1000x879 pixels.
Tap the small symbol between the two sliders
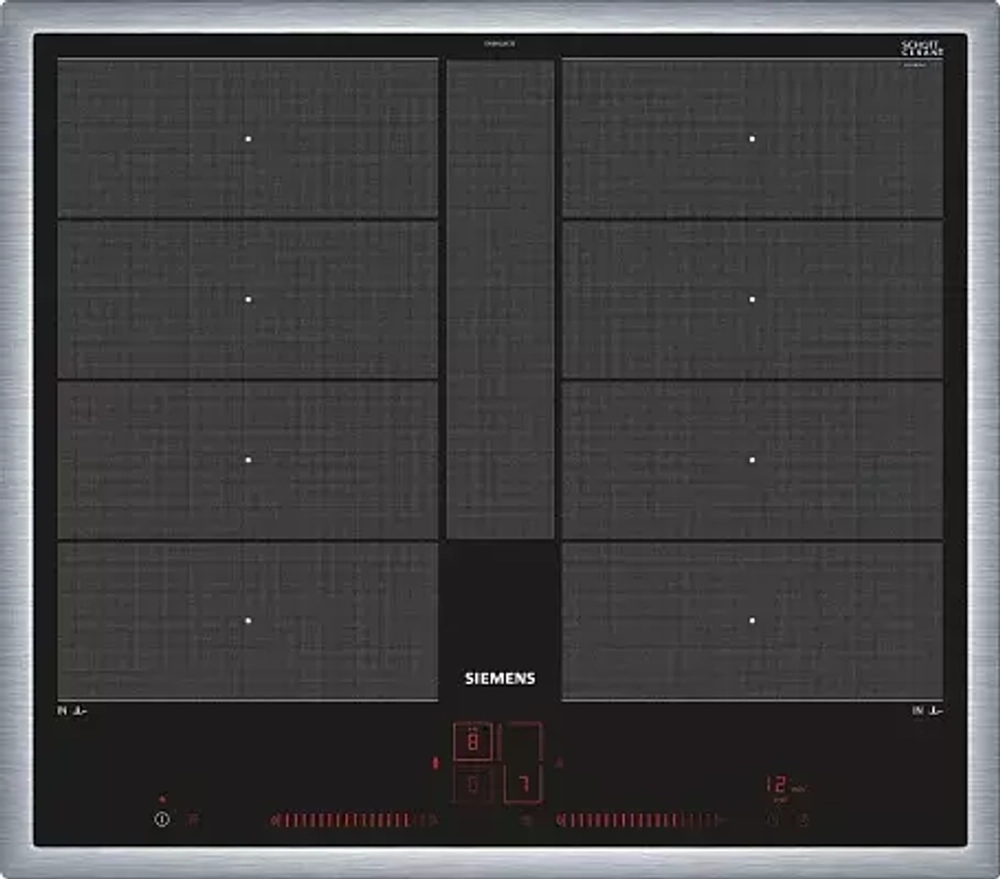[526, 820]
